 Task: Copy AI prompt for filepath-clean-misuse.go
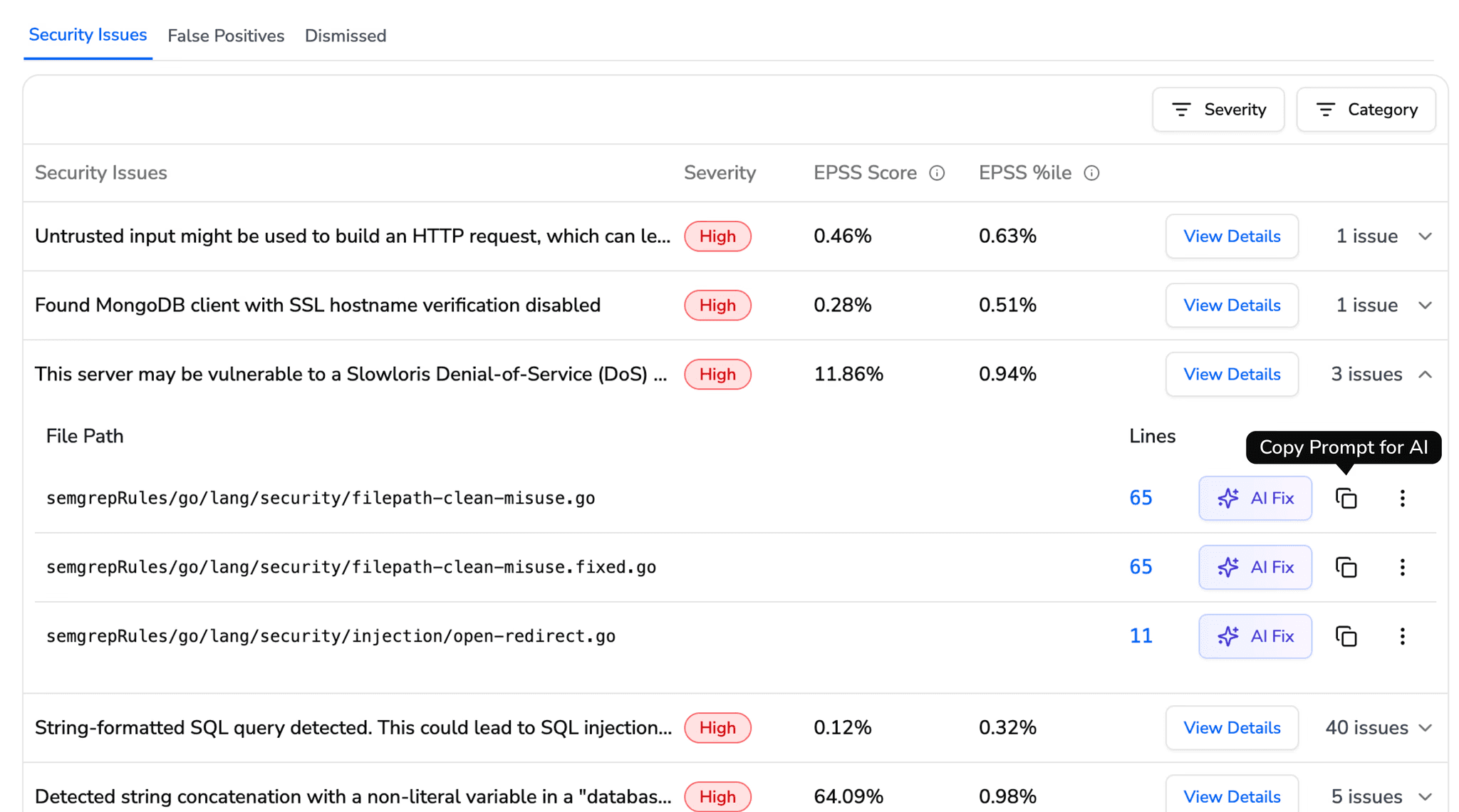pos(1346,498)
